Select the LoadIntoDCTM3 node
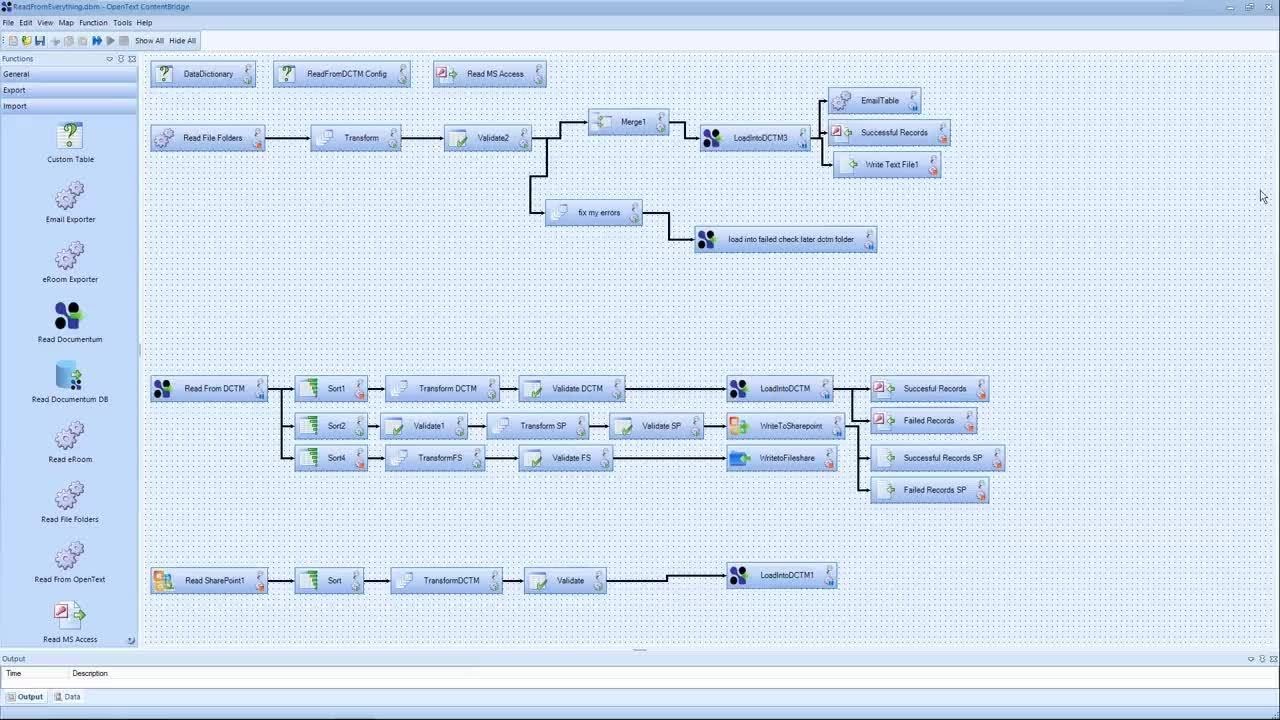The height and width of the screenshot is (720, 1280). tap(755, 138)
